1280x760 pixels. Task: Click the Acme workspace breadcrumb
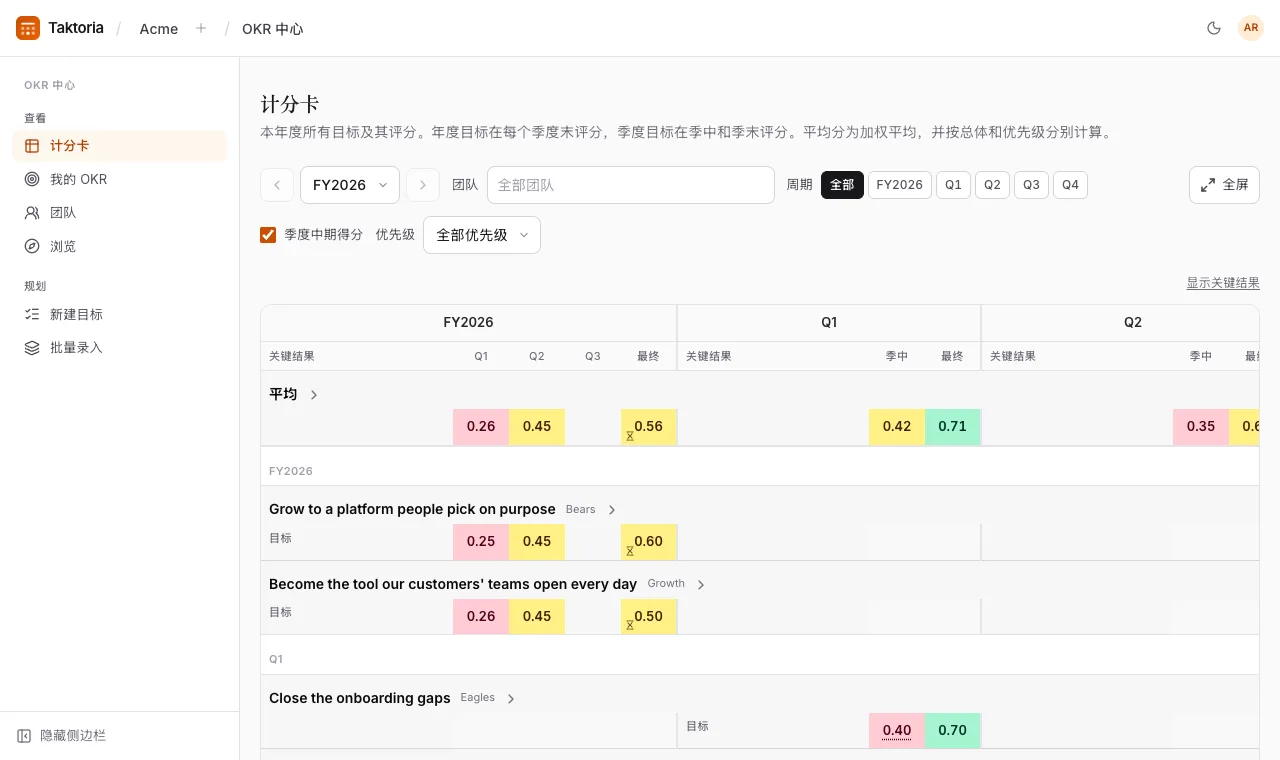coord(159,29)
